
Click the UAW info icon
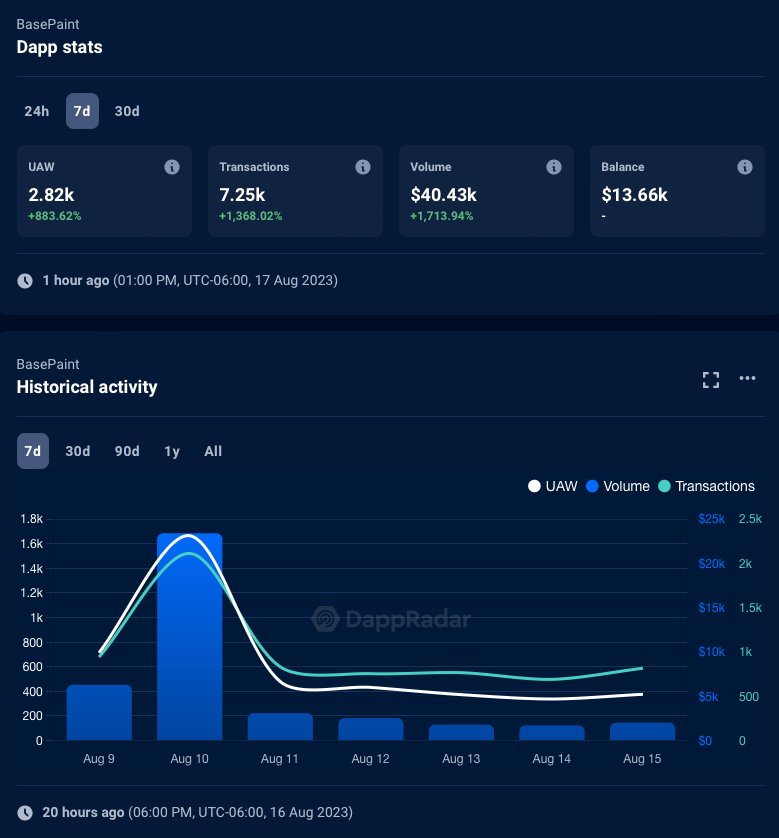[172, 167]
